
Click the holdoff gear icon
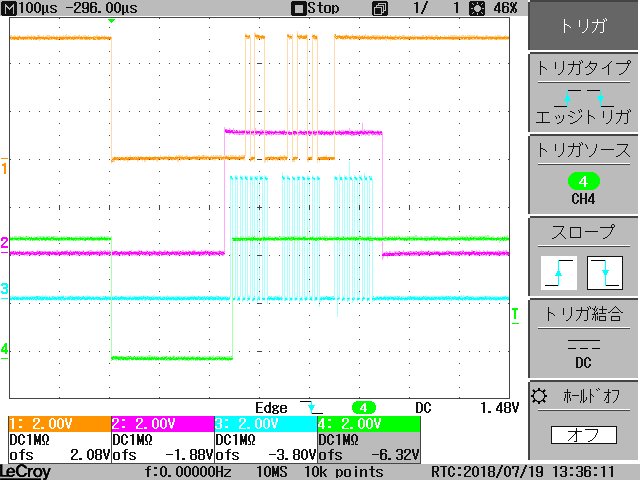pyautogui.click(x=539, y=396)
